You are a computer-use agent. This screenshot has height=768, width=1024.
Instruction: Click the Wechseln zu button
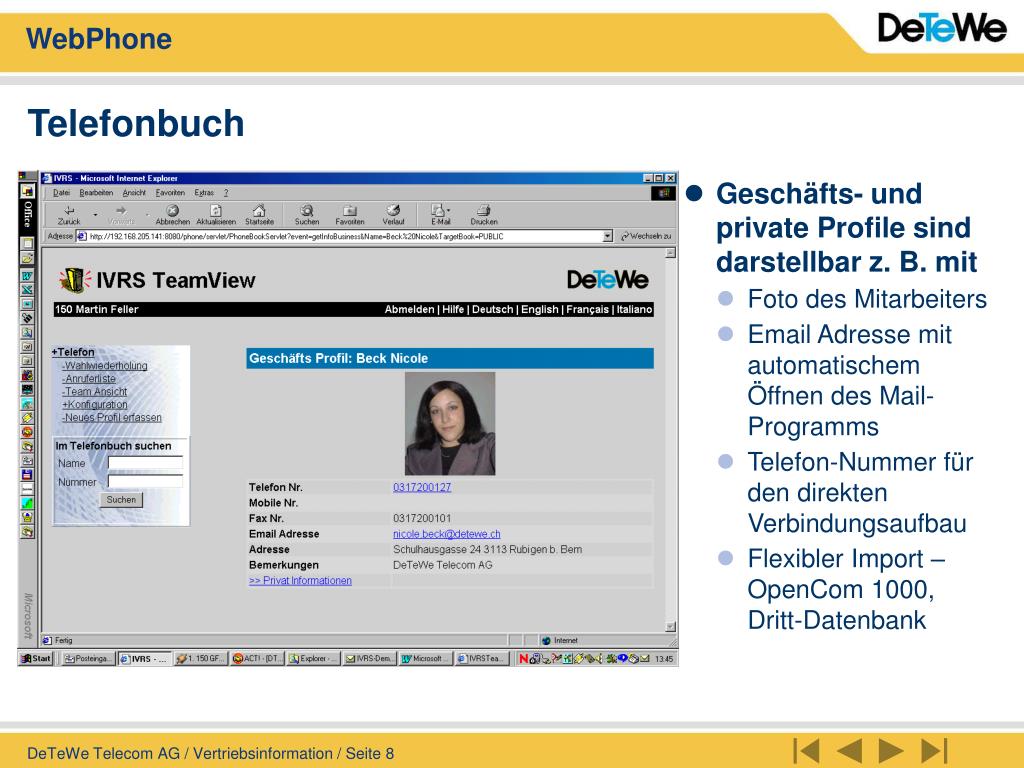coord(647,236)
